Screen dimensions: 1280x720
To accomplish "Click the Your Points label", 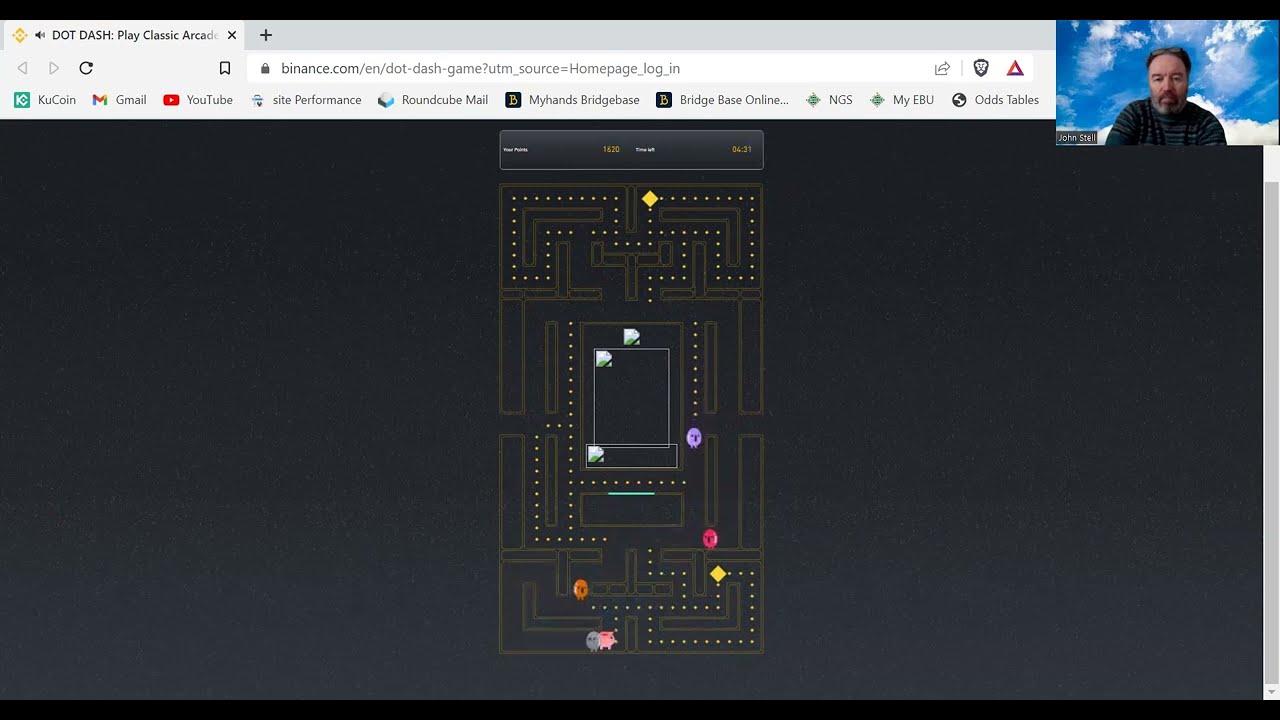I will click(515, 150).
